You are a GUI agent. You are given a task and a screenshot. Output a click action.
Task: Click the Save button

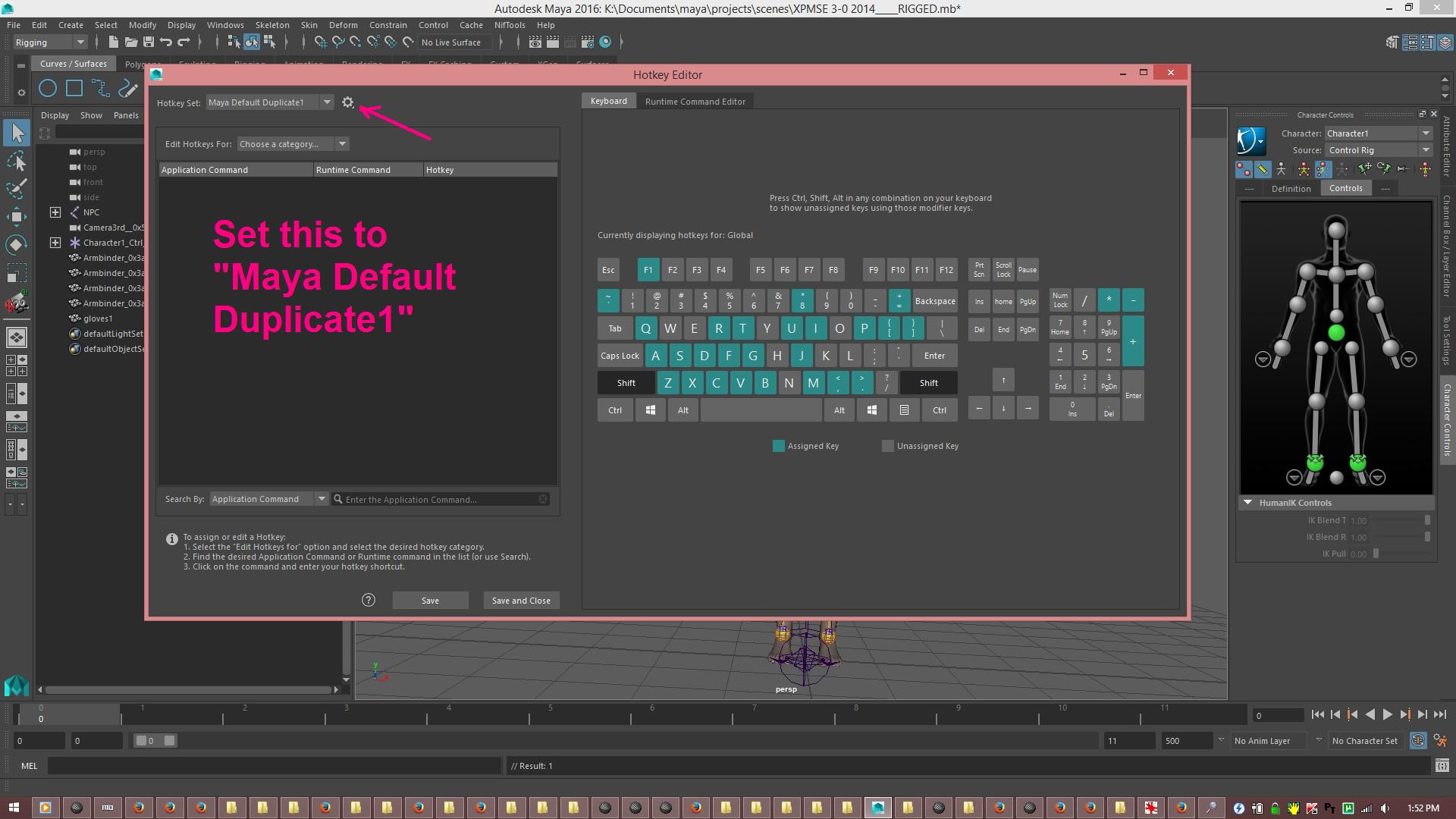[430, 601]
